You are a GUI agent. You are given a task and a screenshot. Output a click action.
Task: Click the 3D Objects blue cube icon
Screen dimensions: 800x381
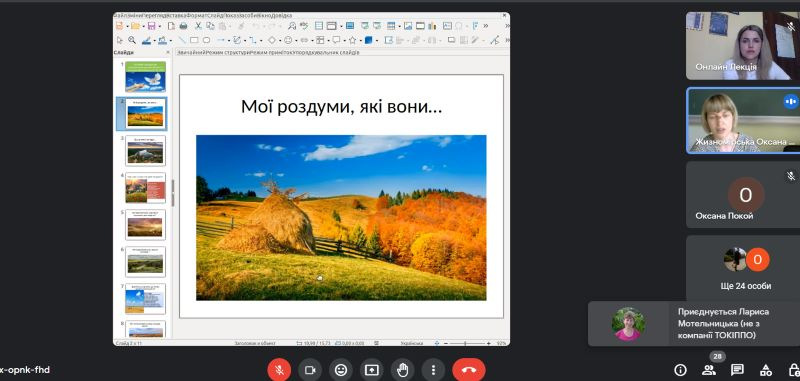pyautogui.click(x=368, y=40)
